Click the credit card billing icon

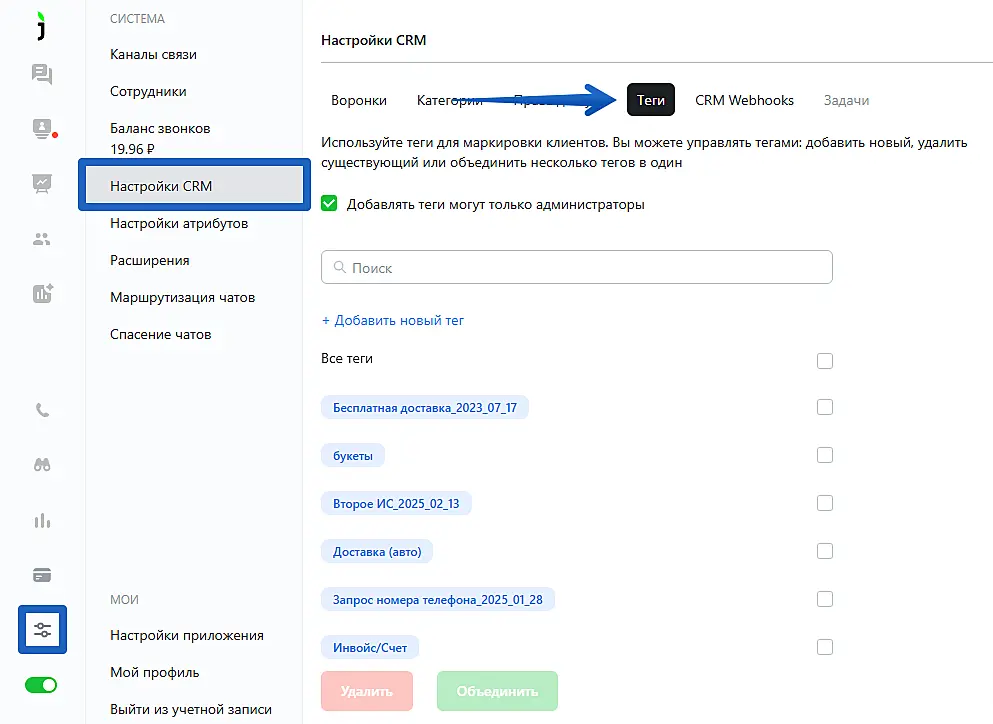tap(42, 575)
